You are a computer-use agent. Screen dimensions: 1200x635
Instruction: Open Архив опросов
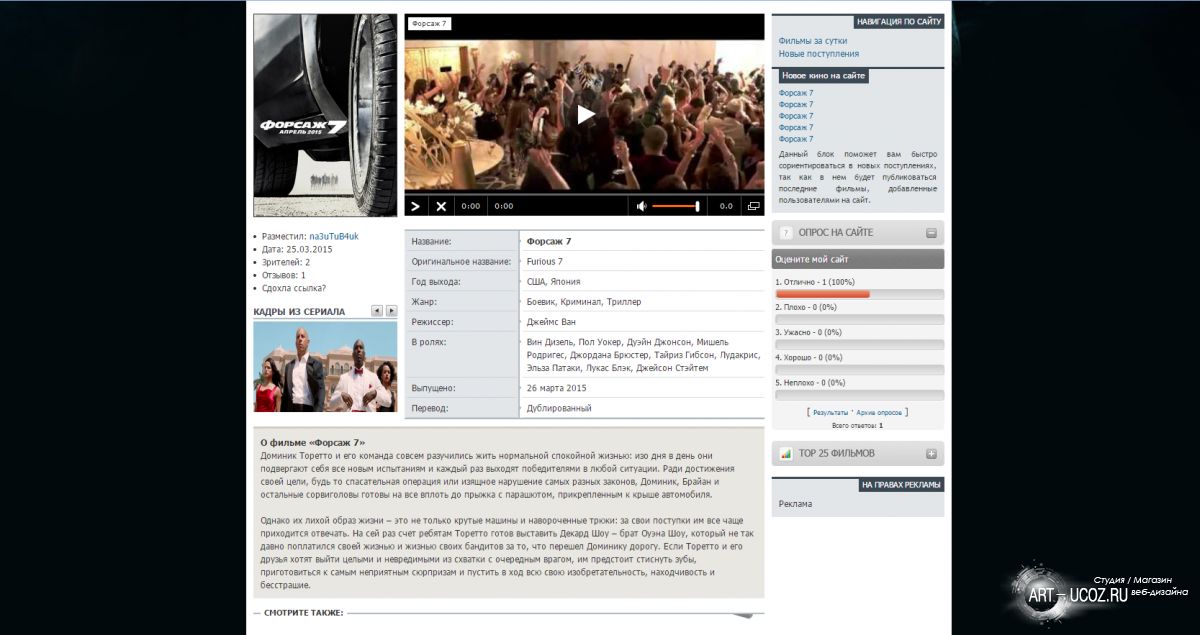click(879, 412)
